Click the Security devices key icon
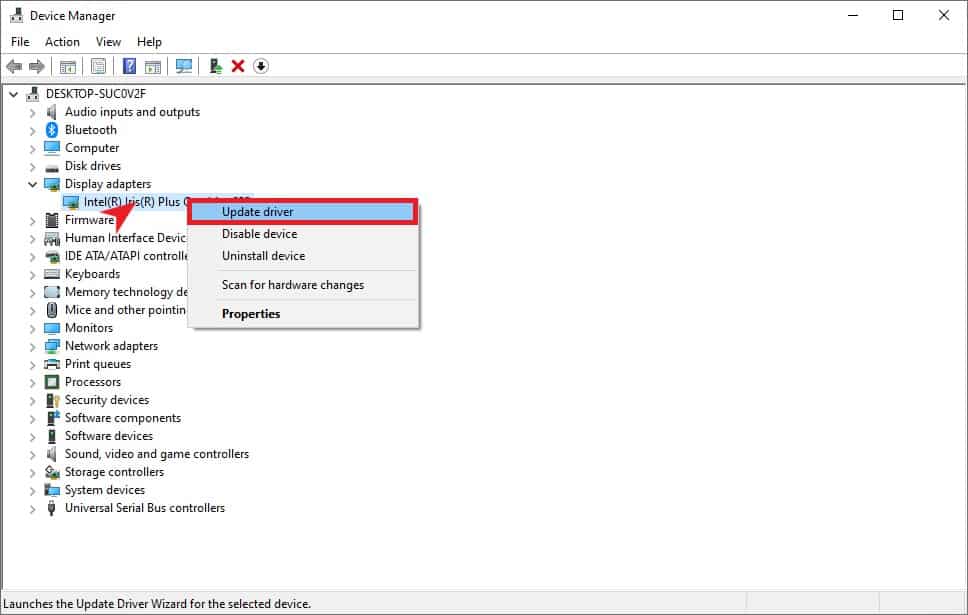This screenshot has height=615, width=968. (x=52, y=400)
